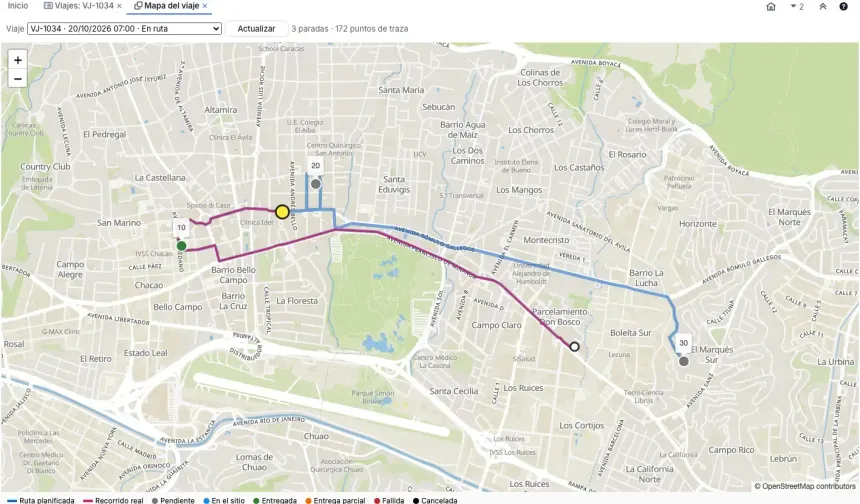Zoom in on the map

point(18,60)
